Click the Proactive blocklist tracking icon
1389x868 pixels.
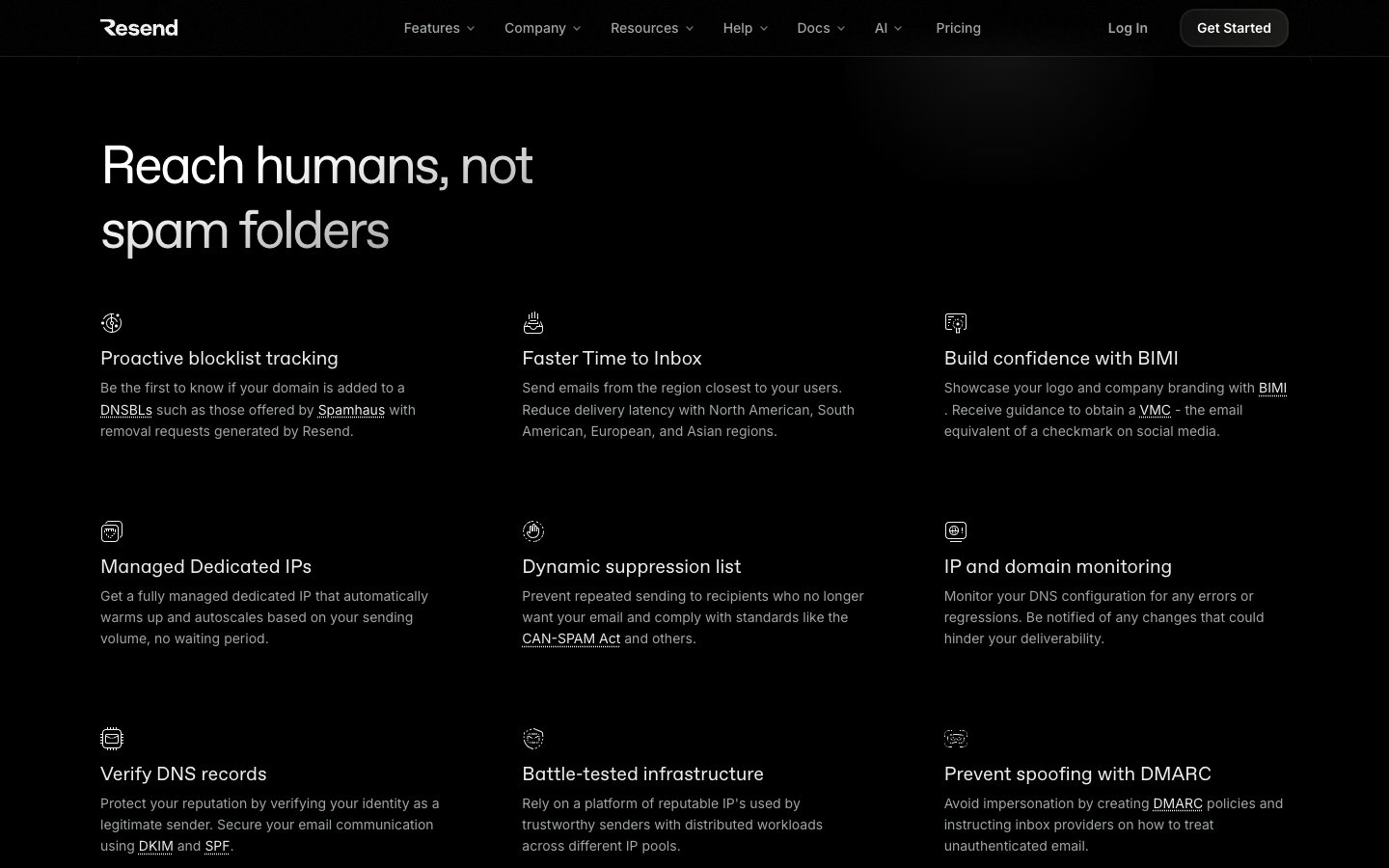112,323
